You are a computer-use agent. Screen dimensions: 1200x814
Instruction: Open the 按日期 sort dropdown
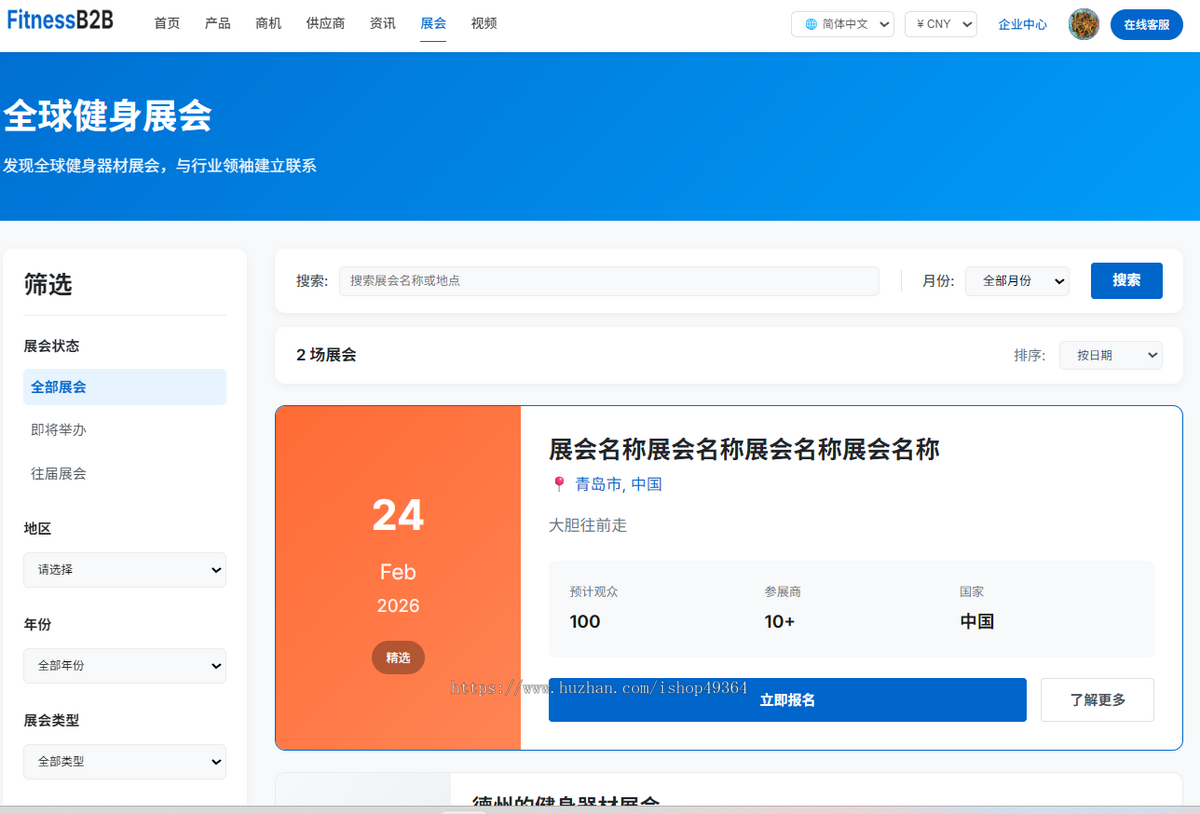click(x=1111, y=355)
